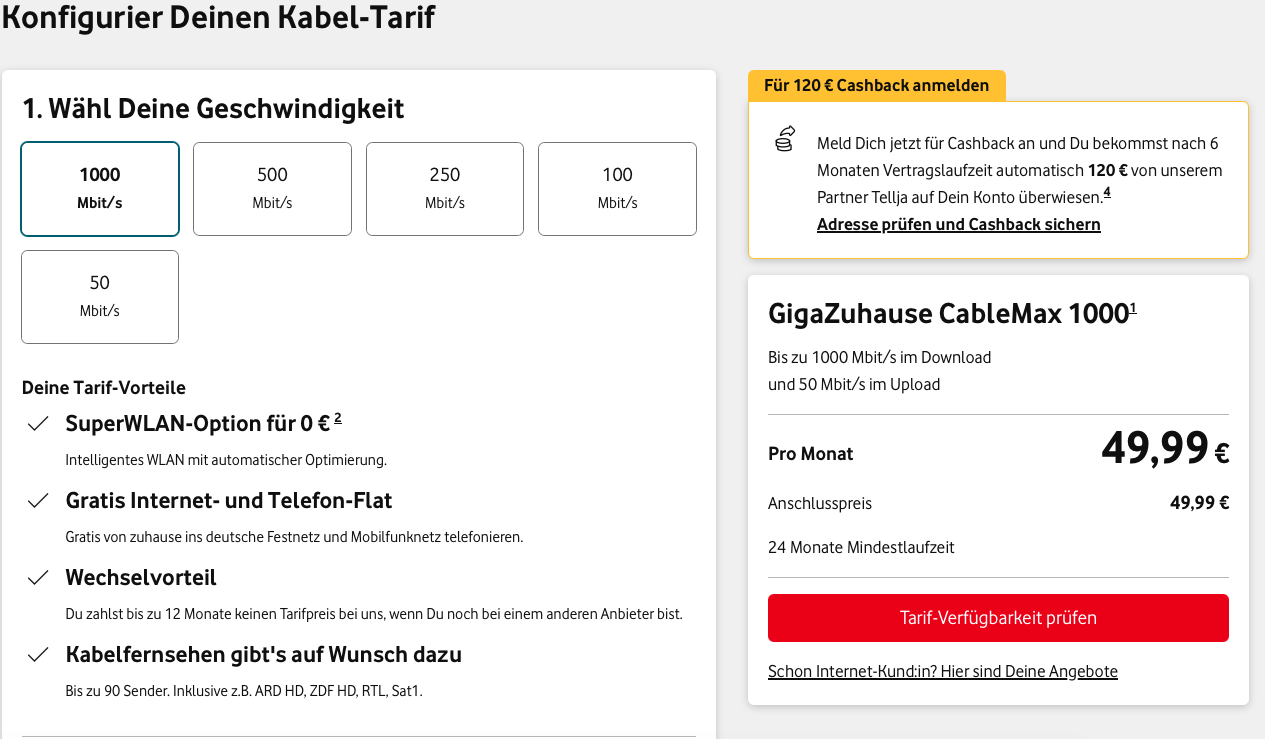Open footnote 4 in the cashback text
This screenshot has height=739, width=1265.
pos(1107,192)
